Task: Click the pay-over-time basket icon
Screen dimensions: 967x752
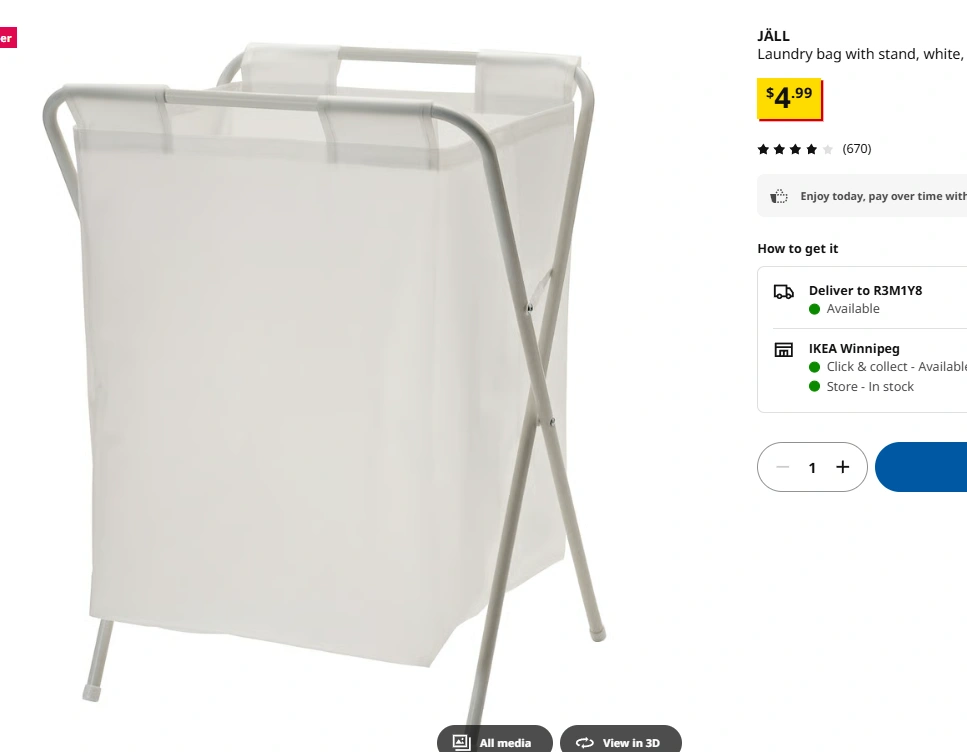Action: [779, 196]
